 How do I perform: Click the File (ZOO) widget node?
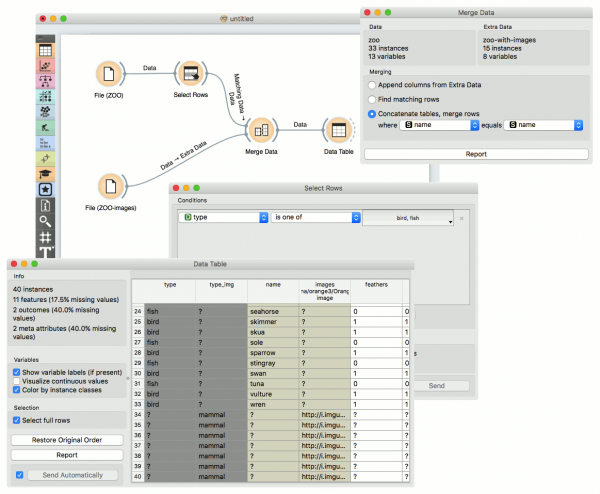(109, 74)
